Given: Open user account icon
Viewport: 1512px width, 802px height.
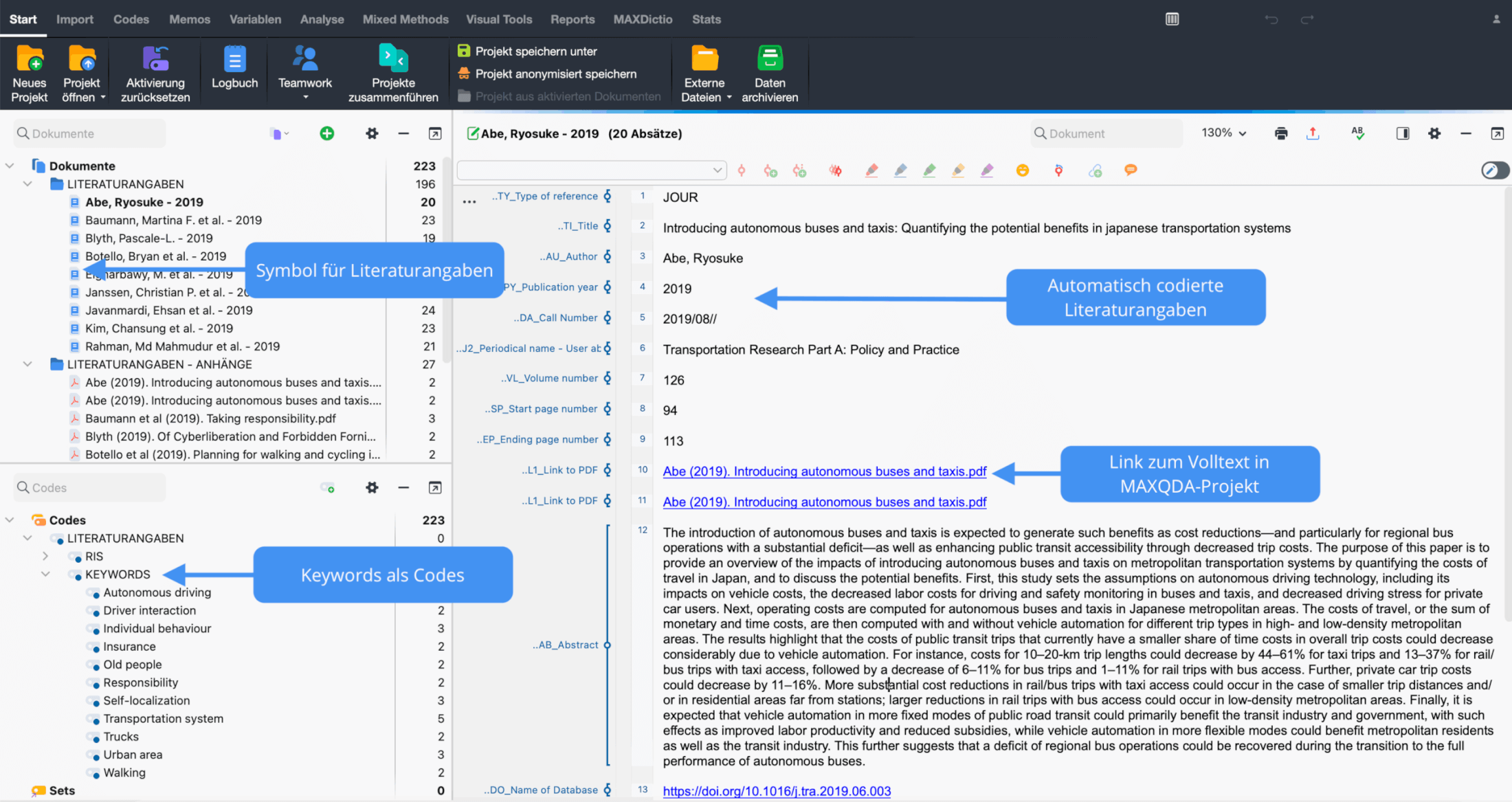Looking at the screenshot, I should [x=1496, y=19].
